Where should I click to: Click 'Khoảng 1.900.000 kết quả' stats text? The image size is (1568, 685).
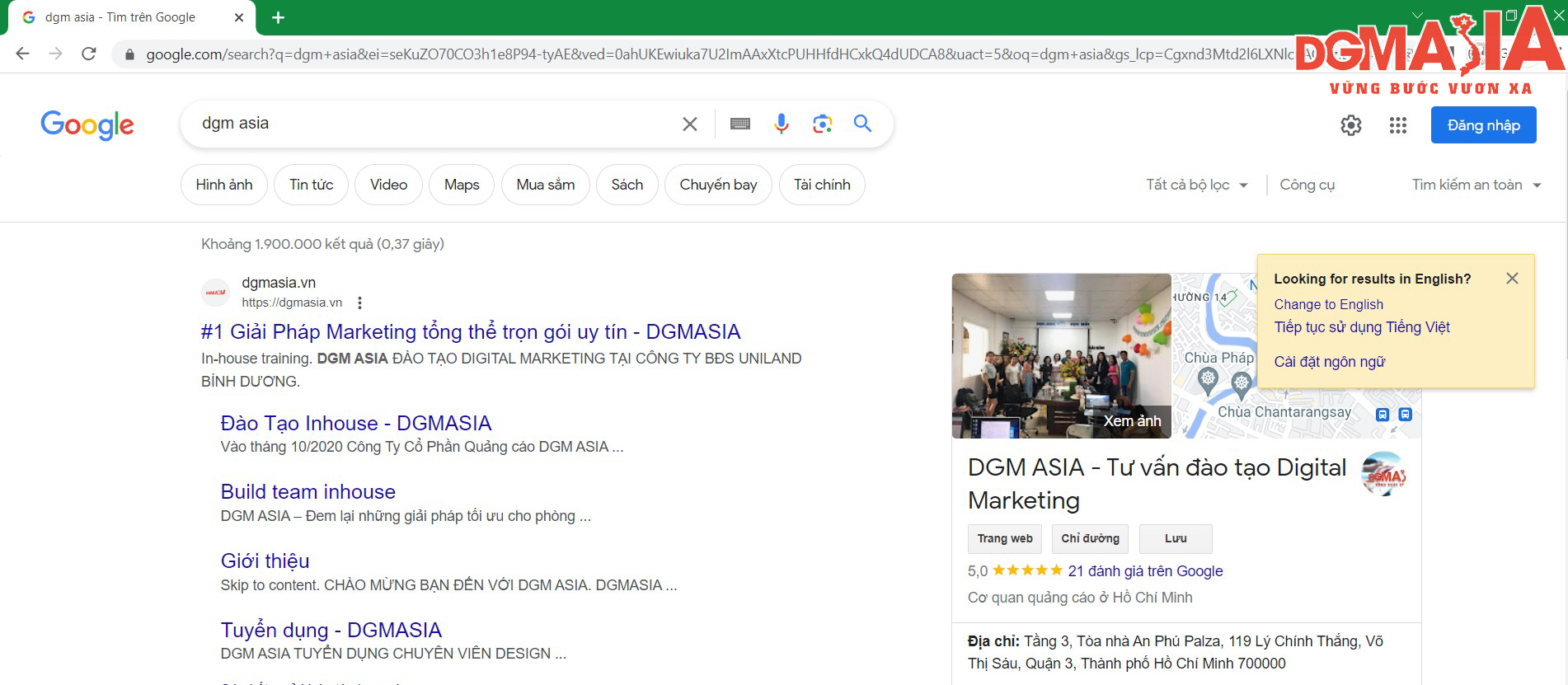tap(322, 244)
